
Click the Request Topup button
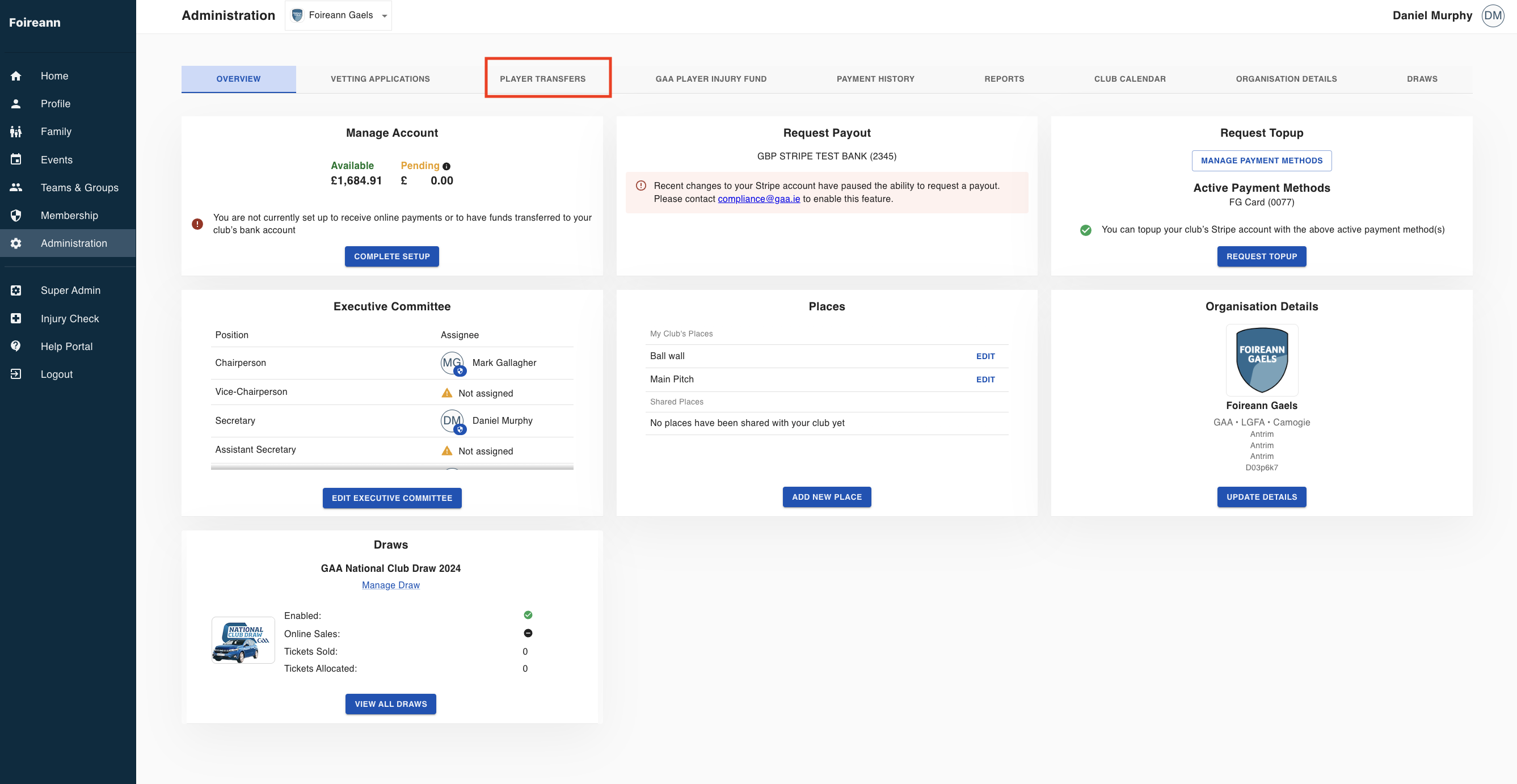click(1261, 256)
